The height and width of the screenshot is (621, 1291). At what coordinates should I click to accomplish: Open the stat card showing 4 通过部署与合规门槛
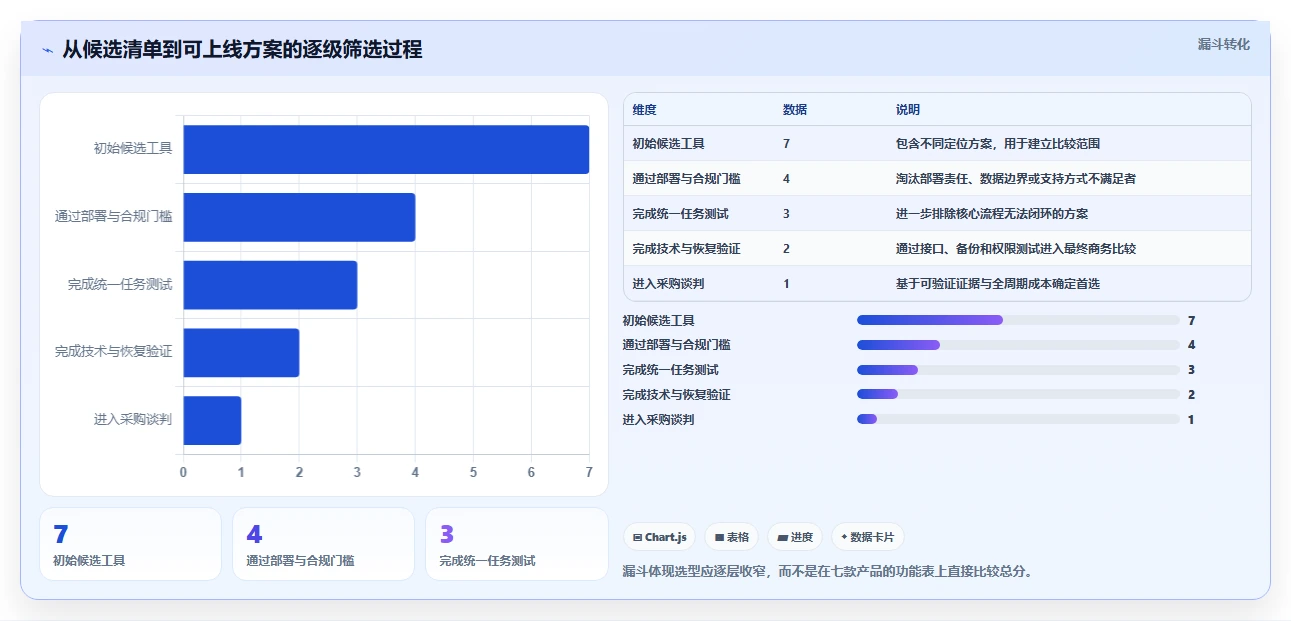coord(323,544)
